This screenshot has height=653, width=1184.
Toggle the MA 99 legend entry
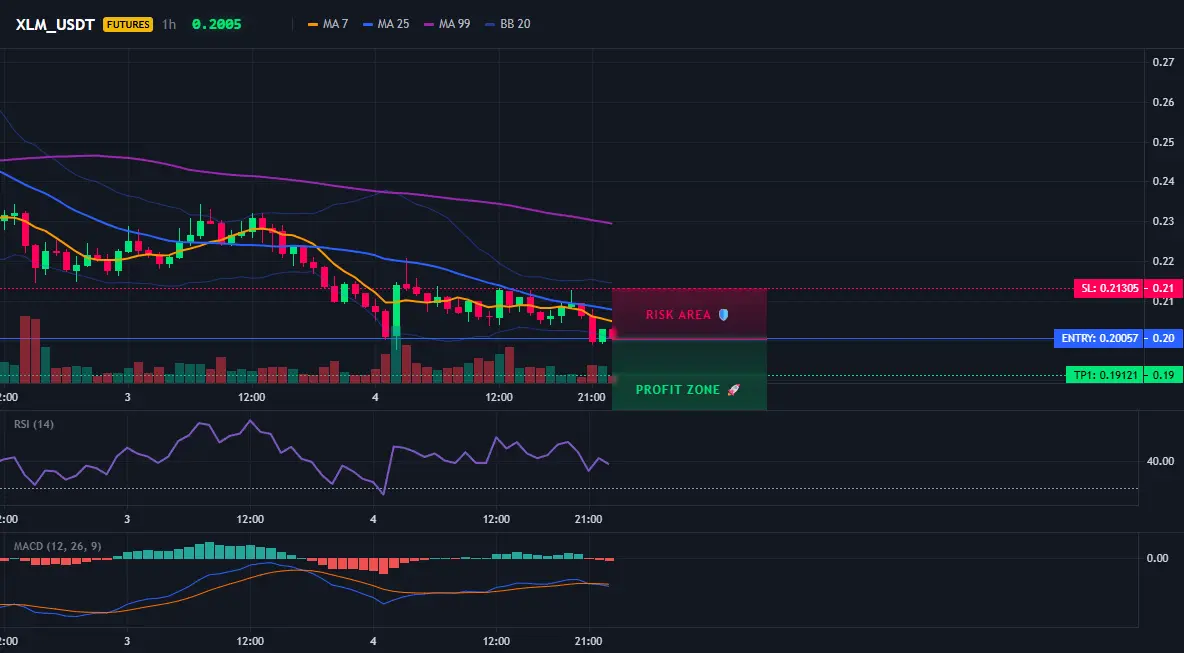[x=447, y=24]
